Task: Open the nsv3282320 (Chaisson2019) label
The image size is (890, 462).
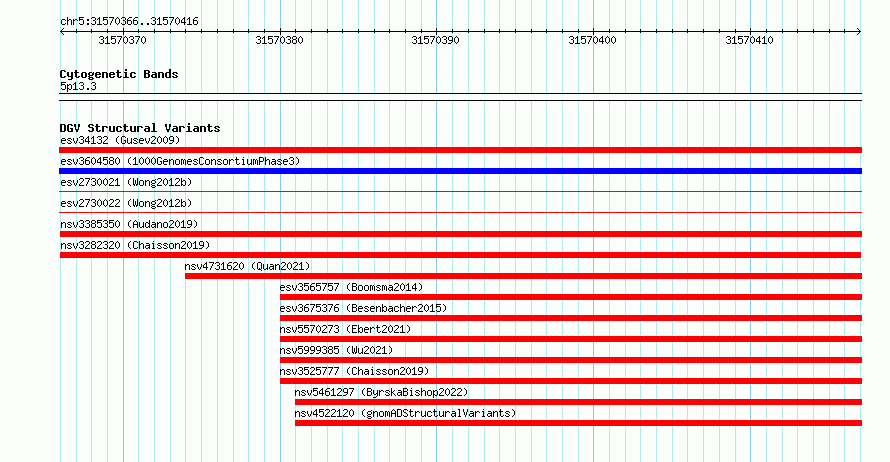Action: click(x=135, y=245)
